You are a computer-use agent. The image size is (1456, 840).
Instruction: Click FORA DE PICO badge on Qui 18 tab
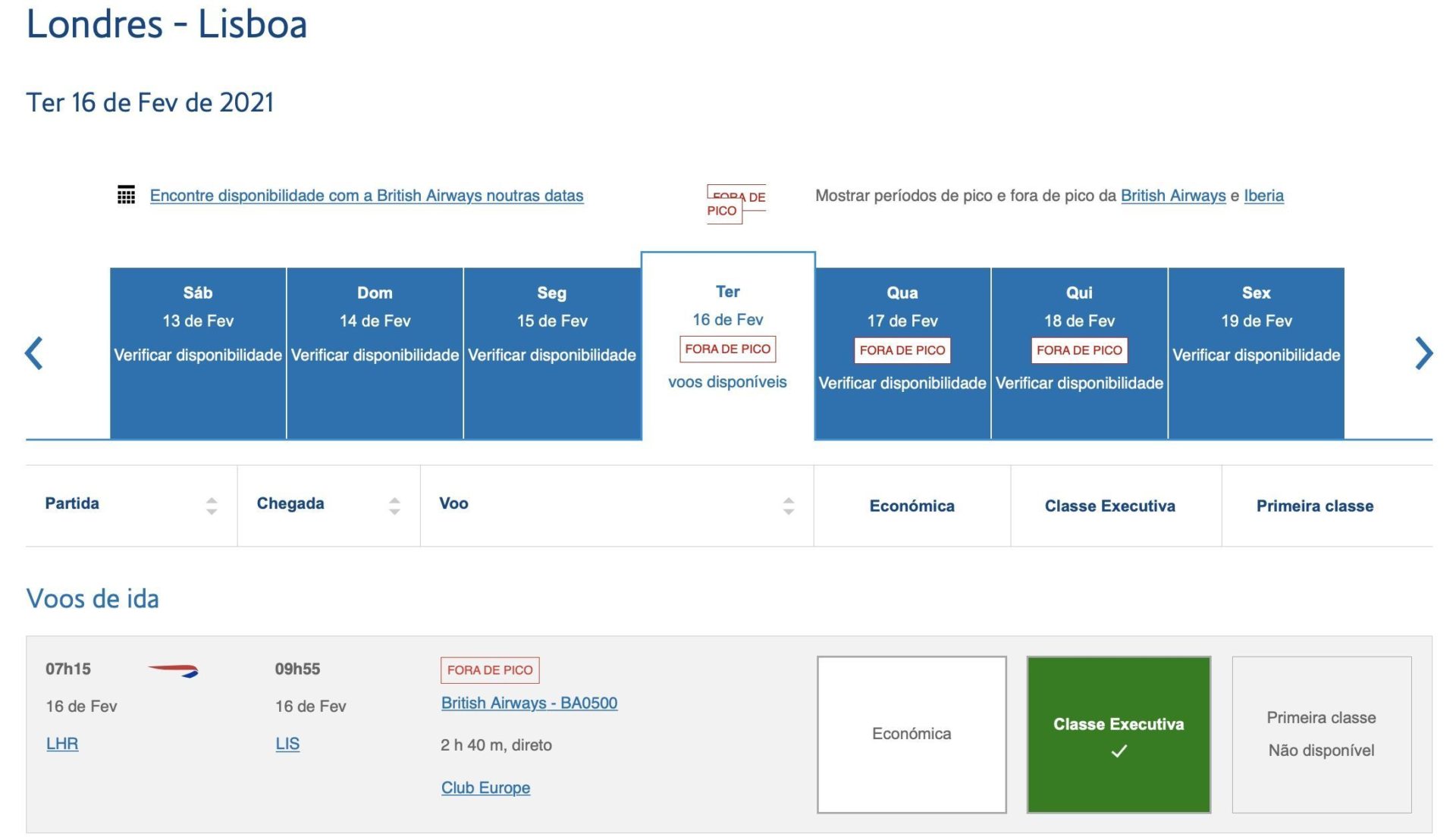point(1079,350)
